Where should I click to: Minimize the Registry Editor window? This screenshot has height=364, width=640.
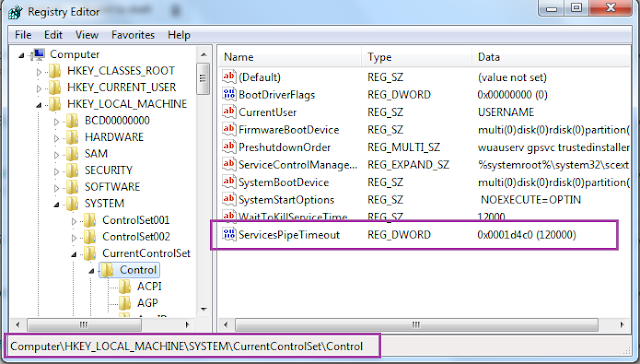pyautogui.click(x=551, y=8)
